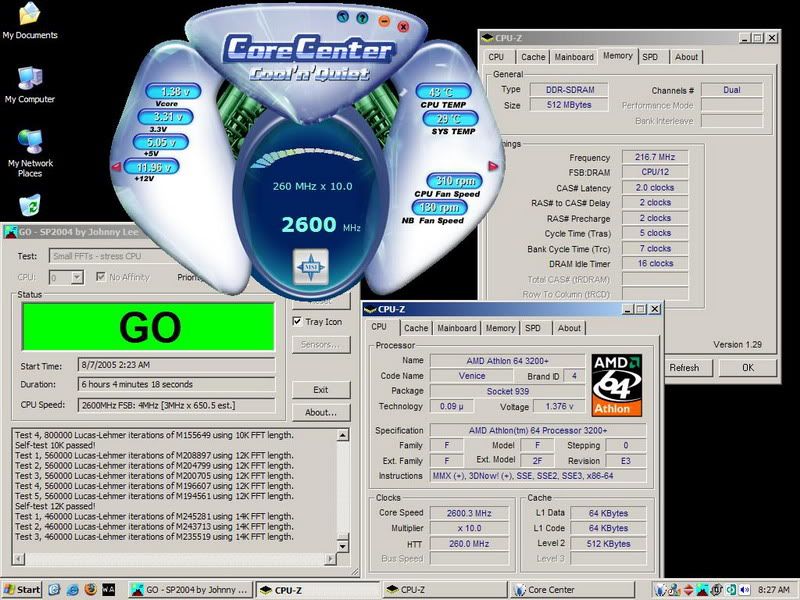The width and height of the screenshot is (800, 600).
Task: Select the GO - SP2004 taskbar button
Action: click(190, 589)
